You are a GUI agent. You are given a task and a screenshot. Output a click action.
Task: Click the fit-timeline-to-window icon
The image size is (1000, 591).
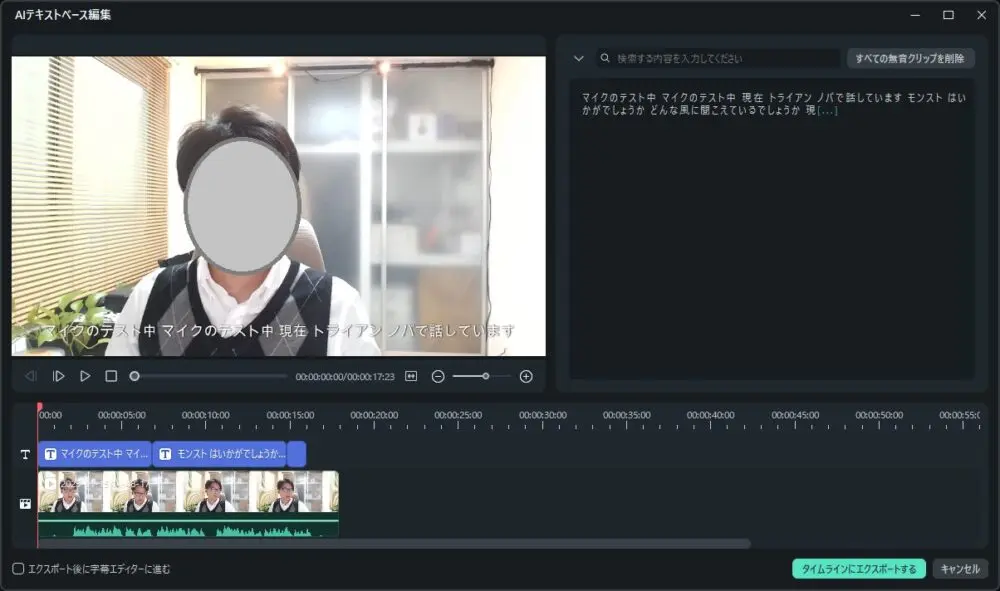point(411,376)
